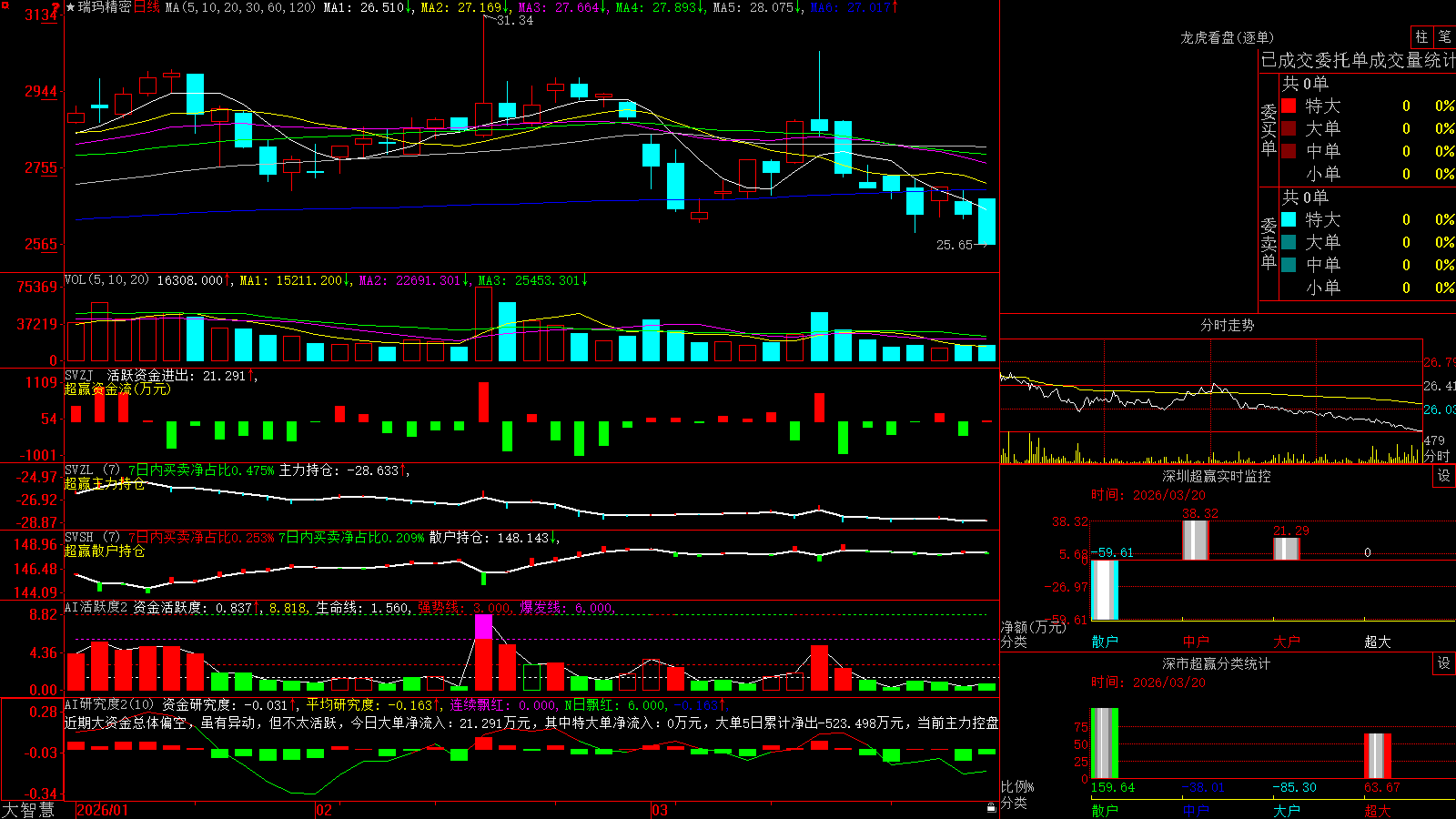
Task: Select 大户 category in 深市超赢分类统计
Action: point(1287,811)
